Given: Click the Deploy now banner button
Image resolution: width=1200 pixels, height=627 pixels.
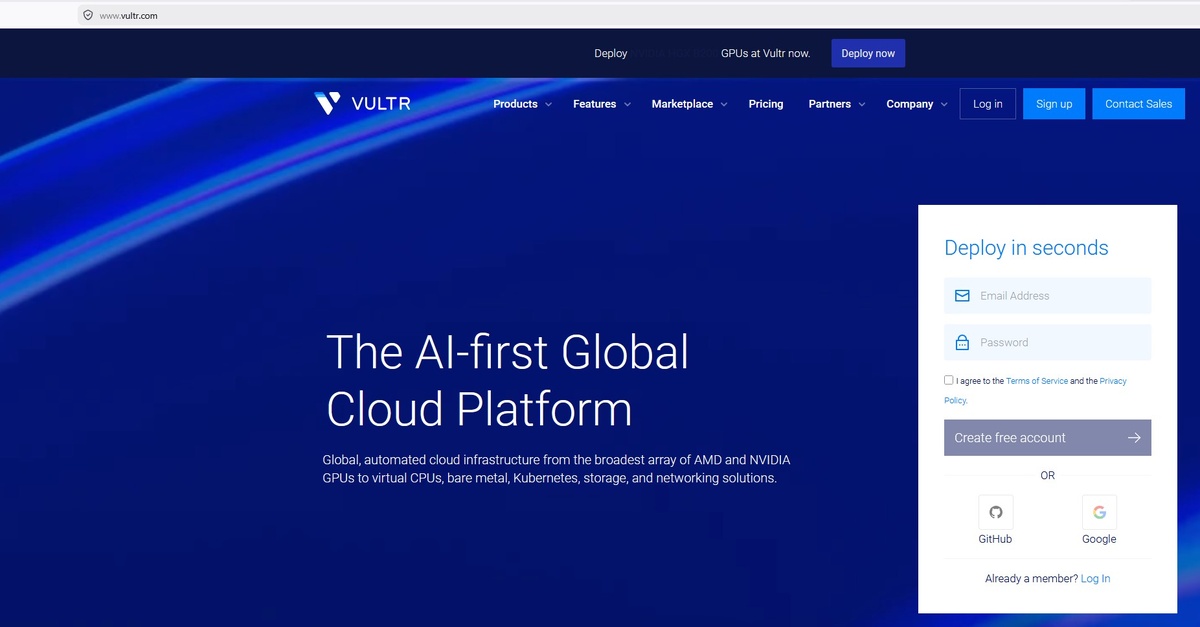Looking at the screenshot, I should [868, 53].
